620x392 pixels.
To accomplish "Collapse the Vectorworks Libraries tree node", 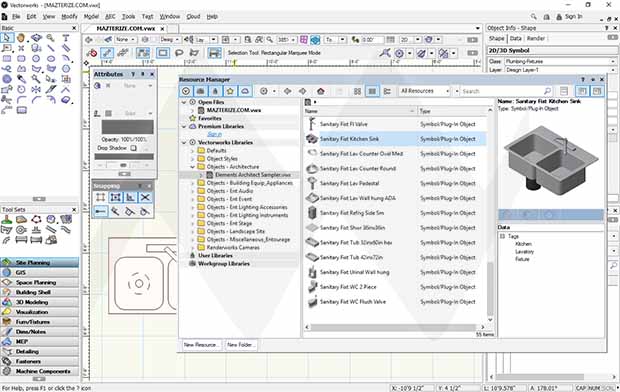I will (184, 142).
